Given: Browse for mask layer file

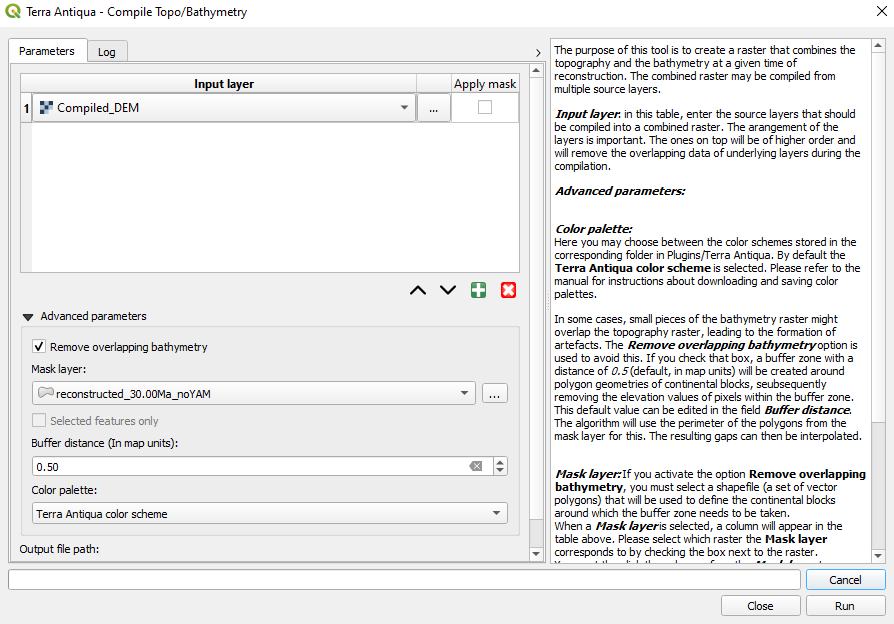Looking at the screenshot, I should coord(495,394).
